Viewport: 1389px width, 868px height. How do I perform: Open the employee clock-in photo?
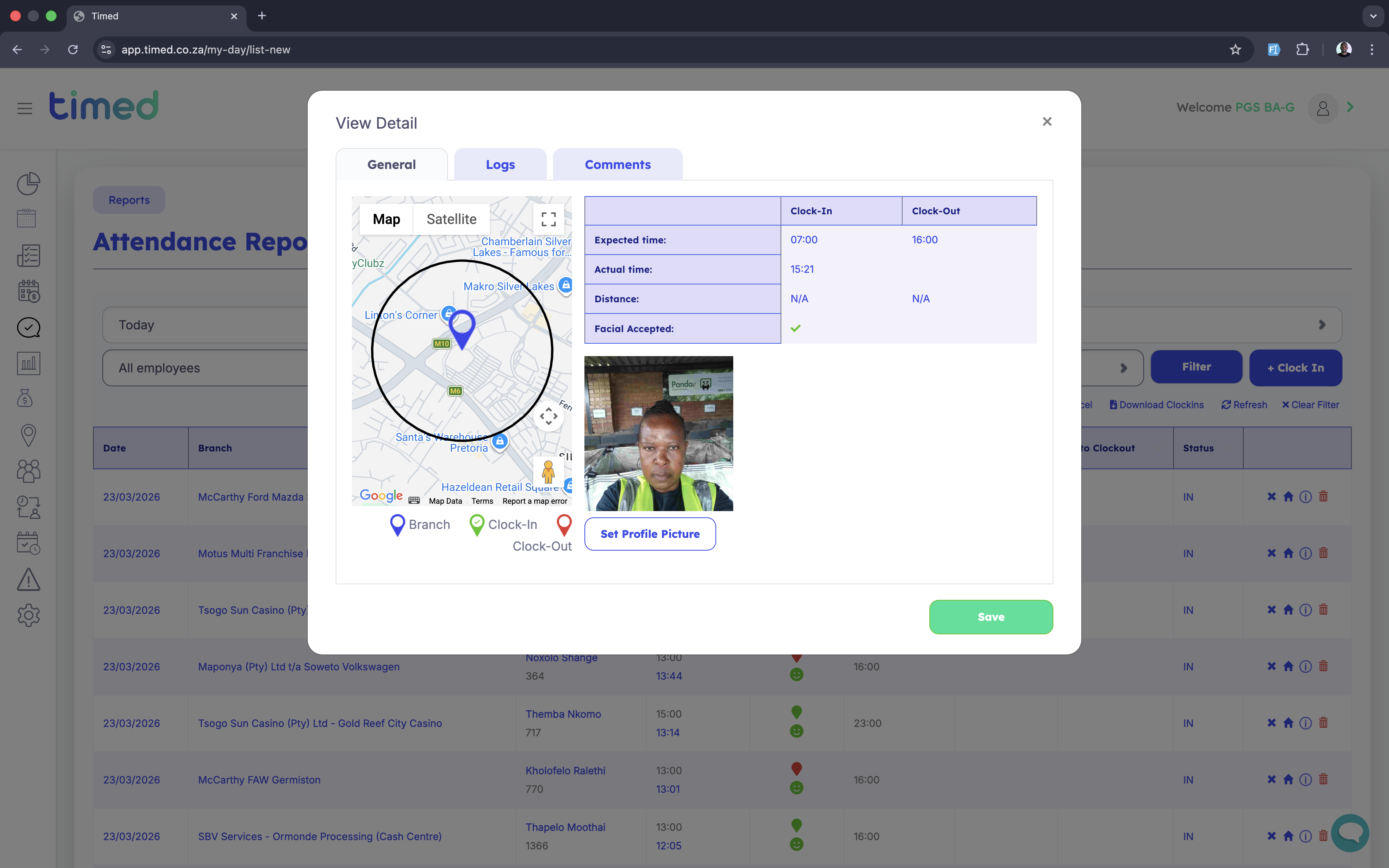tap(658, 434)
